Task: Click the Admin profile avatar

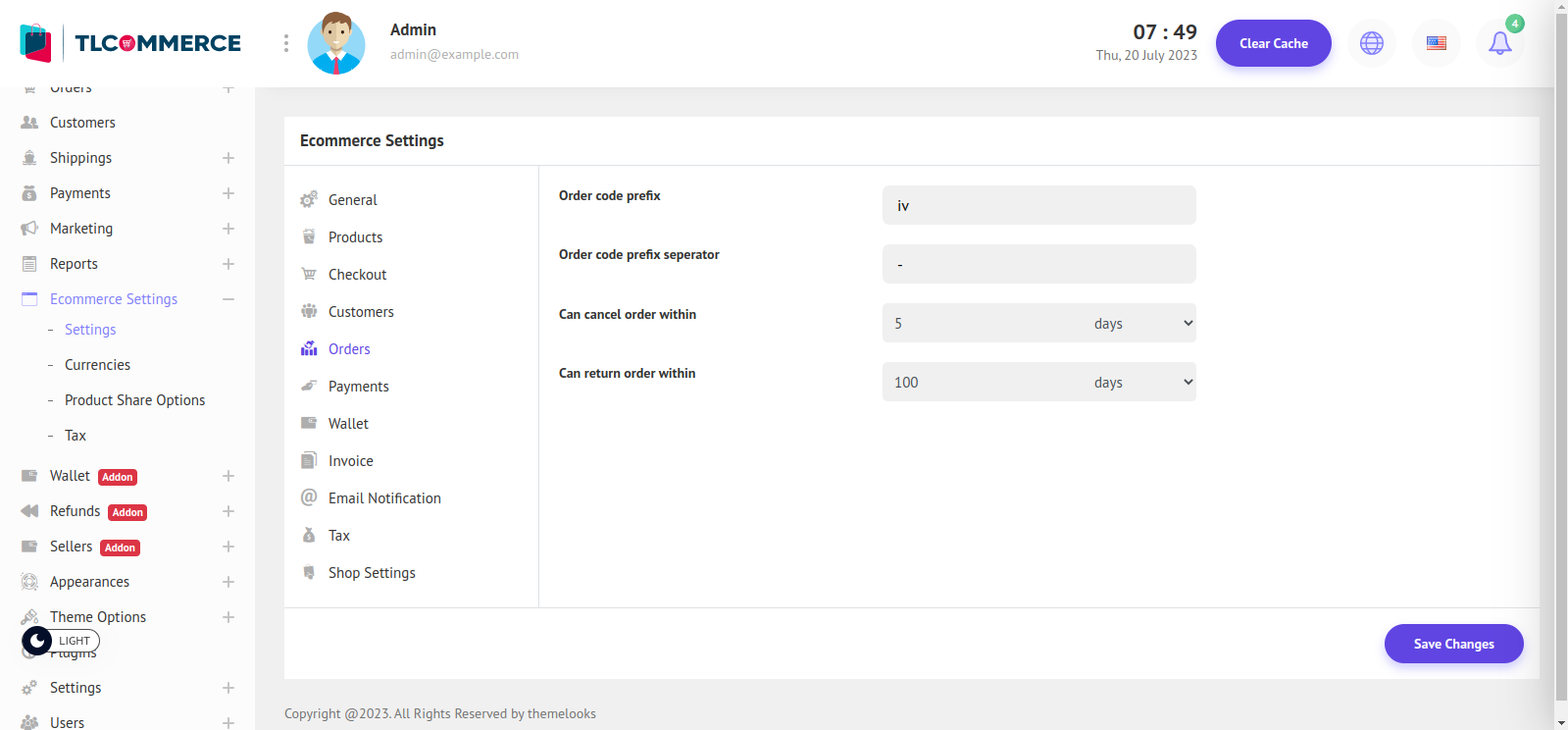Action: 336,43
